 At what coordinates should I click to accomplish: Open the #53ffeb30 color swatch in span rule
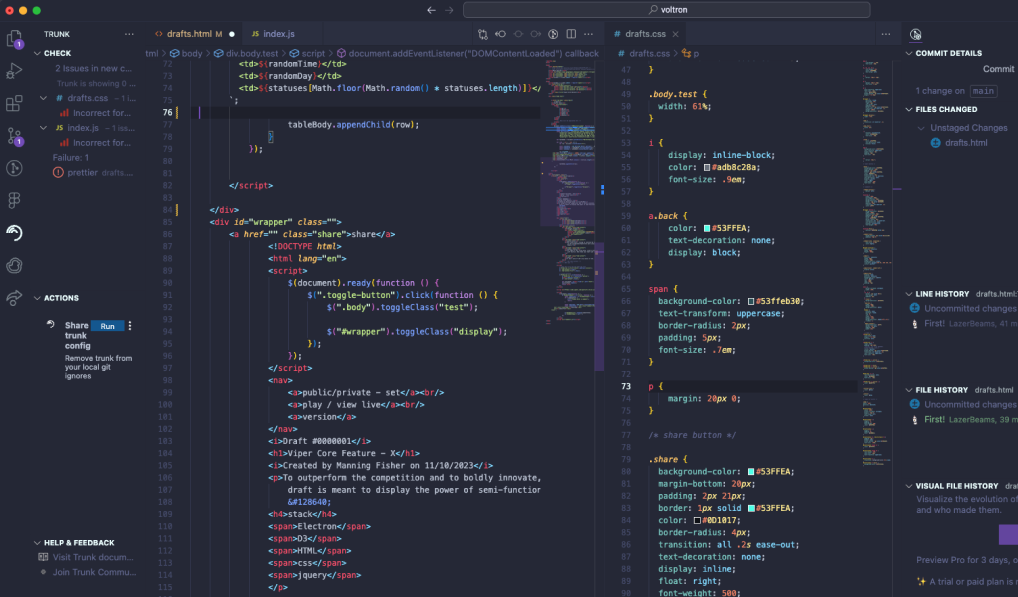point(751,301)
